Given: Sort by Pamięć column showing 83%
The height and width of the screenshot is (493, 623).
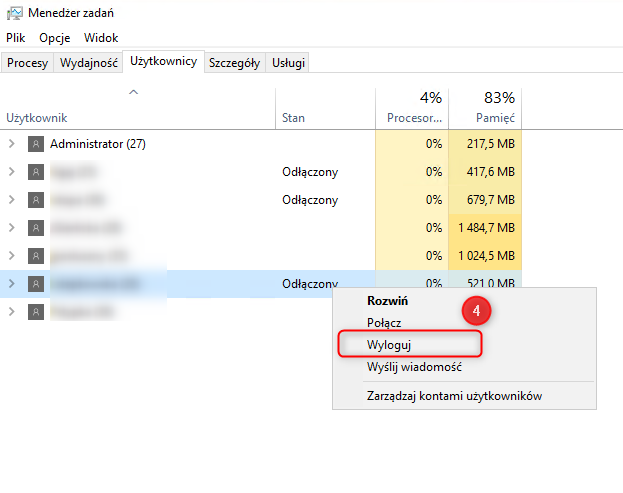Looking at the screenshot, I should [485, 108].
